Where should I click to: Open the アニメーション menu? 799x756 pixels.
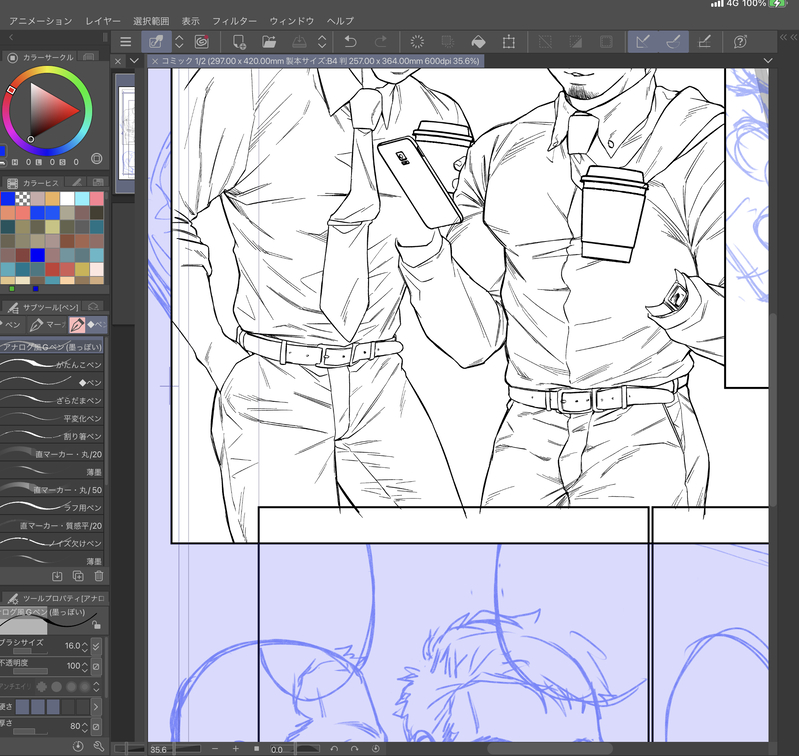(x=41, y=21)
